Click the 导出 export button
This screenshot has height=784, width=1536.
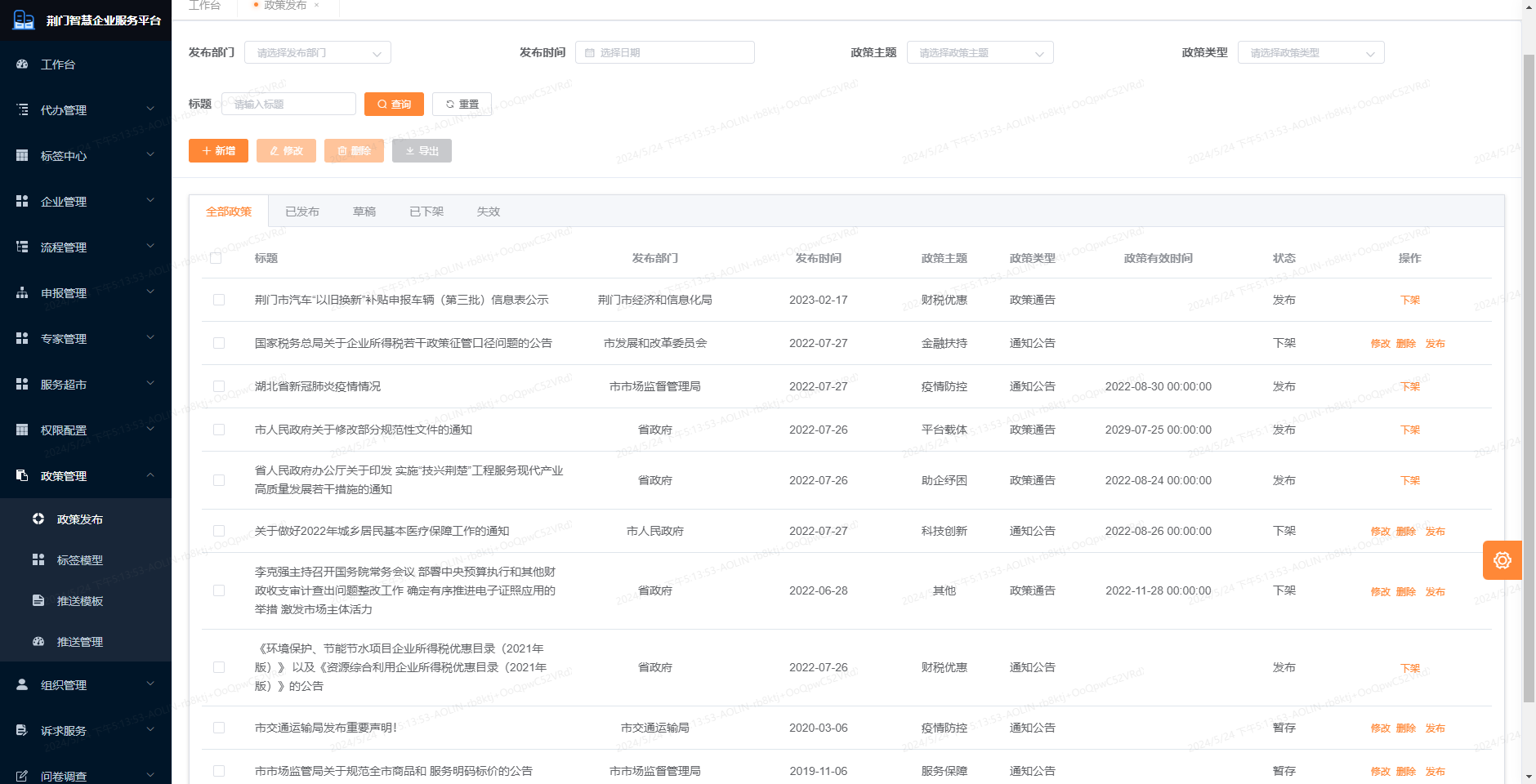[422, 150]
